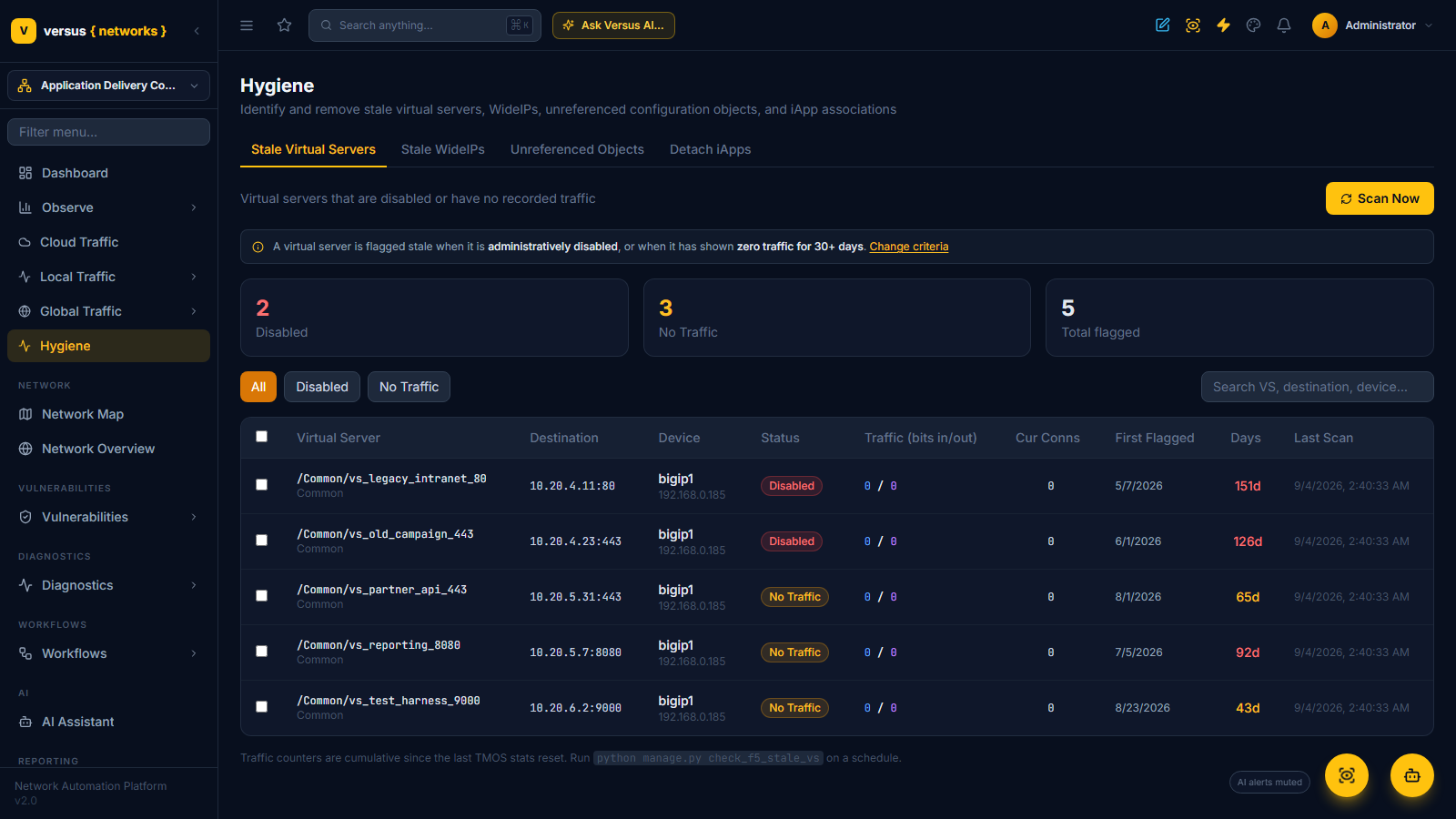
Task: Check the vs_partner_api_443 row checkbox
Action: [x=262, y=596]
